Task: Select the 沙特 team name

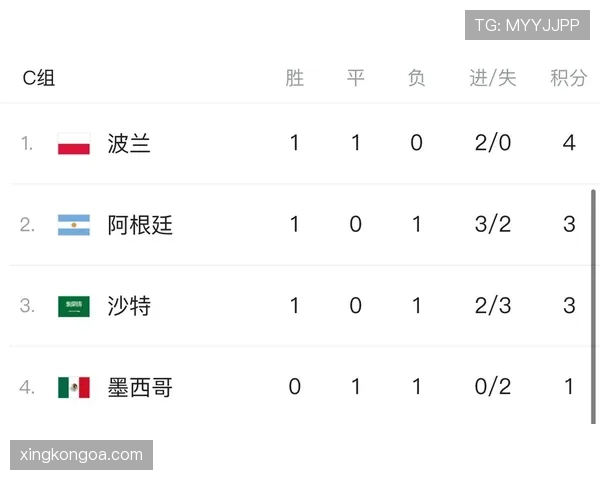Action: pyautogui.click(x=129, y=306)
